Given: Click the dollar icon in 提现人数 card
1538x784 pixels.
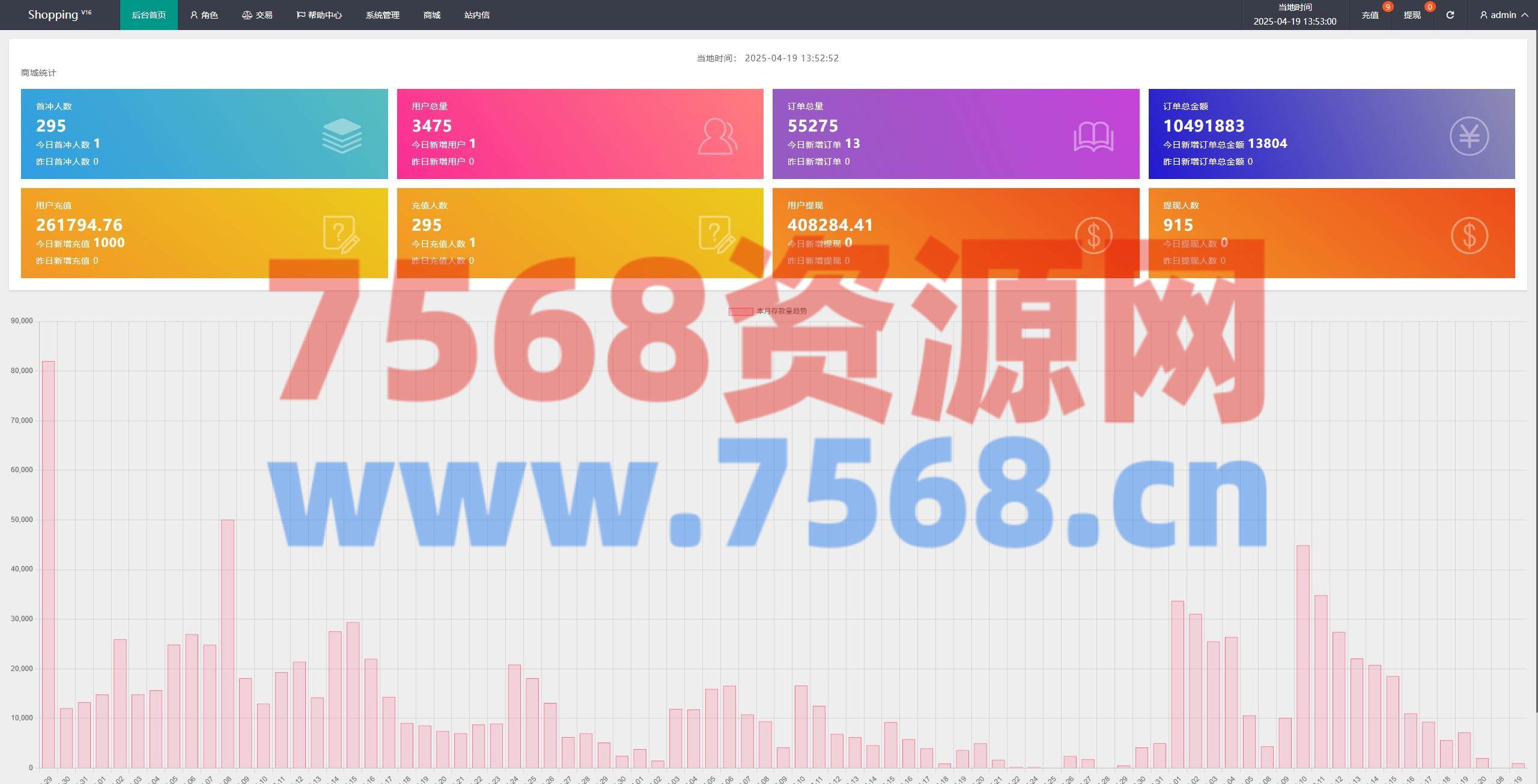Looking at the screenshot, I should 1469,235.
